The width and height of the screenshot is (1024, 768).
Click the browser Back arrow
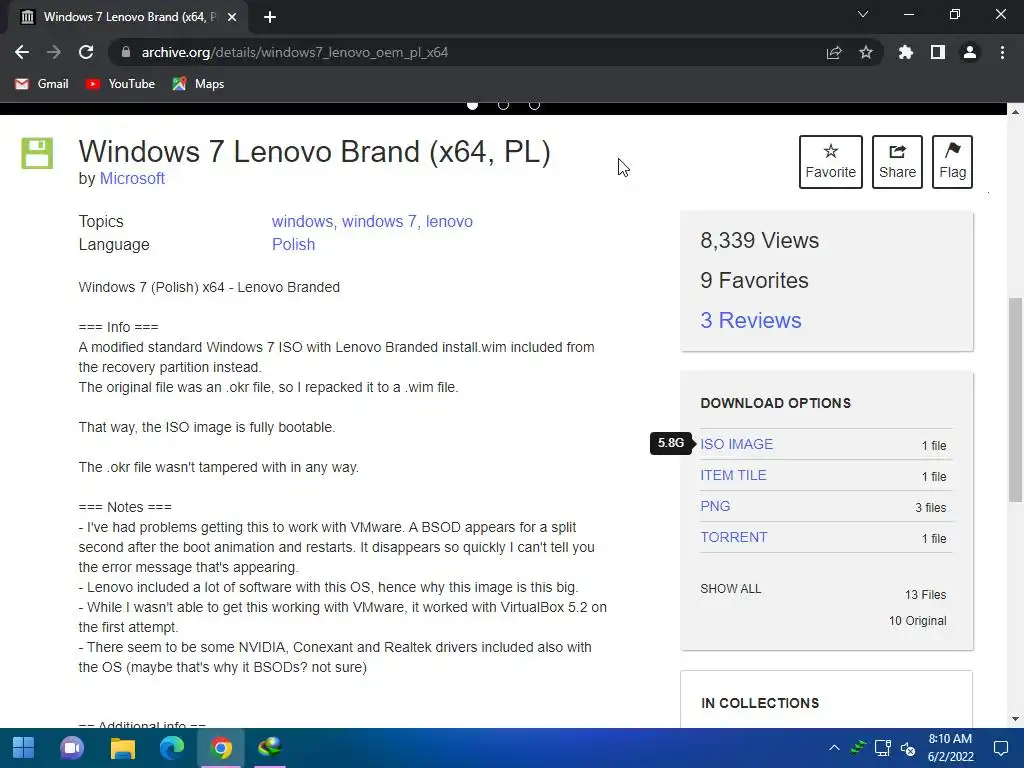22,52
